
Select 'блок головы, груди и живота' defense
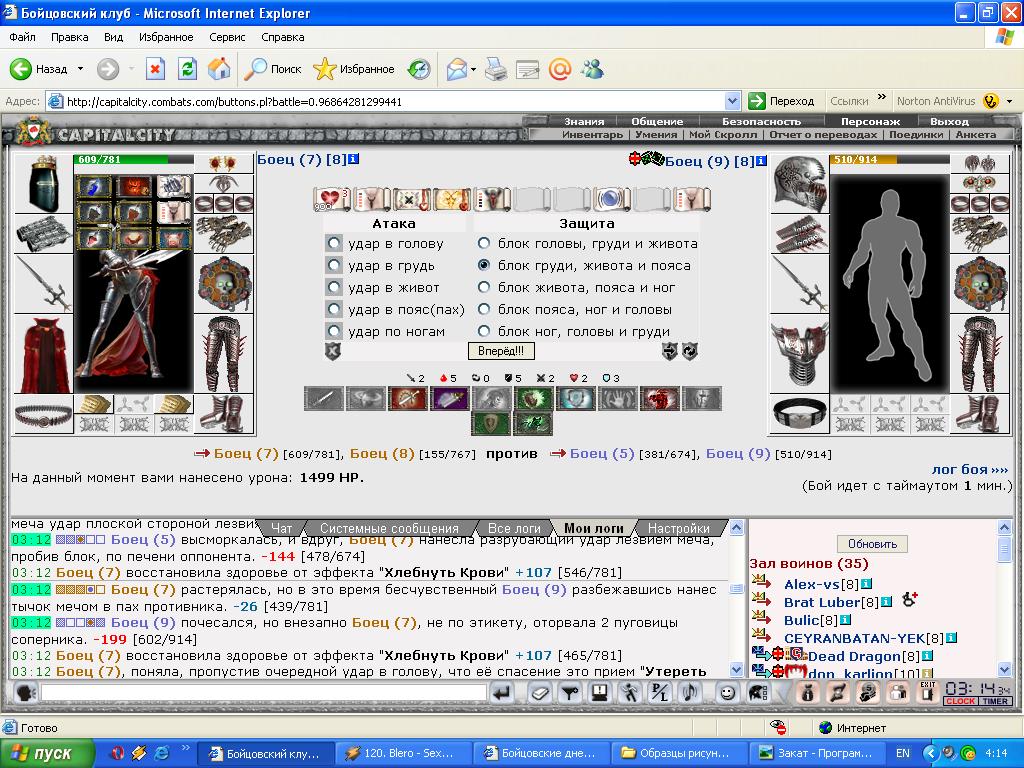tap(483, 244)
